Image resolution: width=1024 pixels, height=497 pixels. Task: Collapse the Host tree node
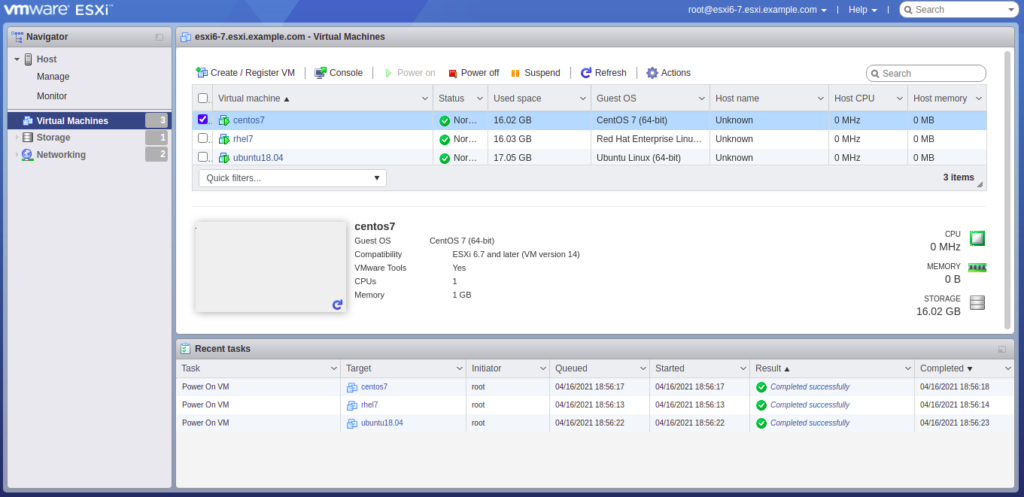[17, 59]
